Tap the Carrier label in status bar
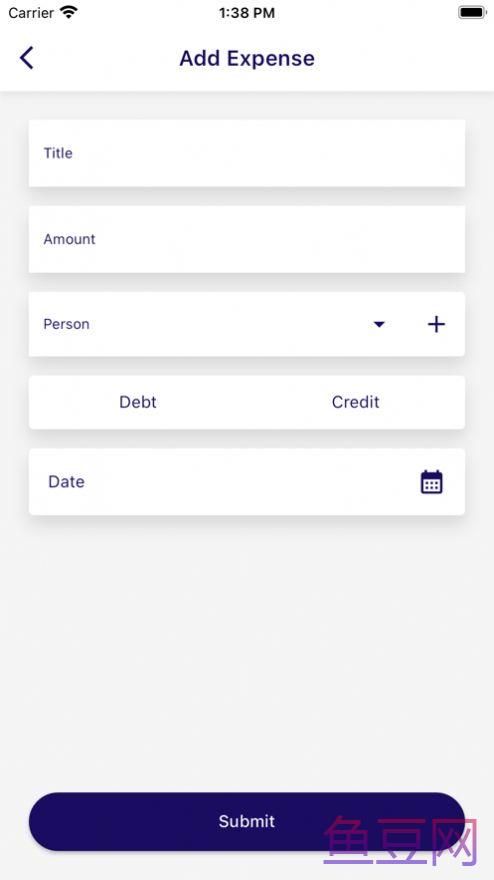The height and width of the screenshot is (880, 494). [x=31, y=12]
